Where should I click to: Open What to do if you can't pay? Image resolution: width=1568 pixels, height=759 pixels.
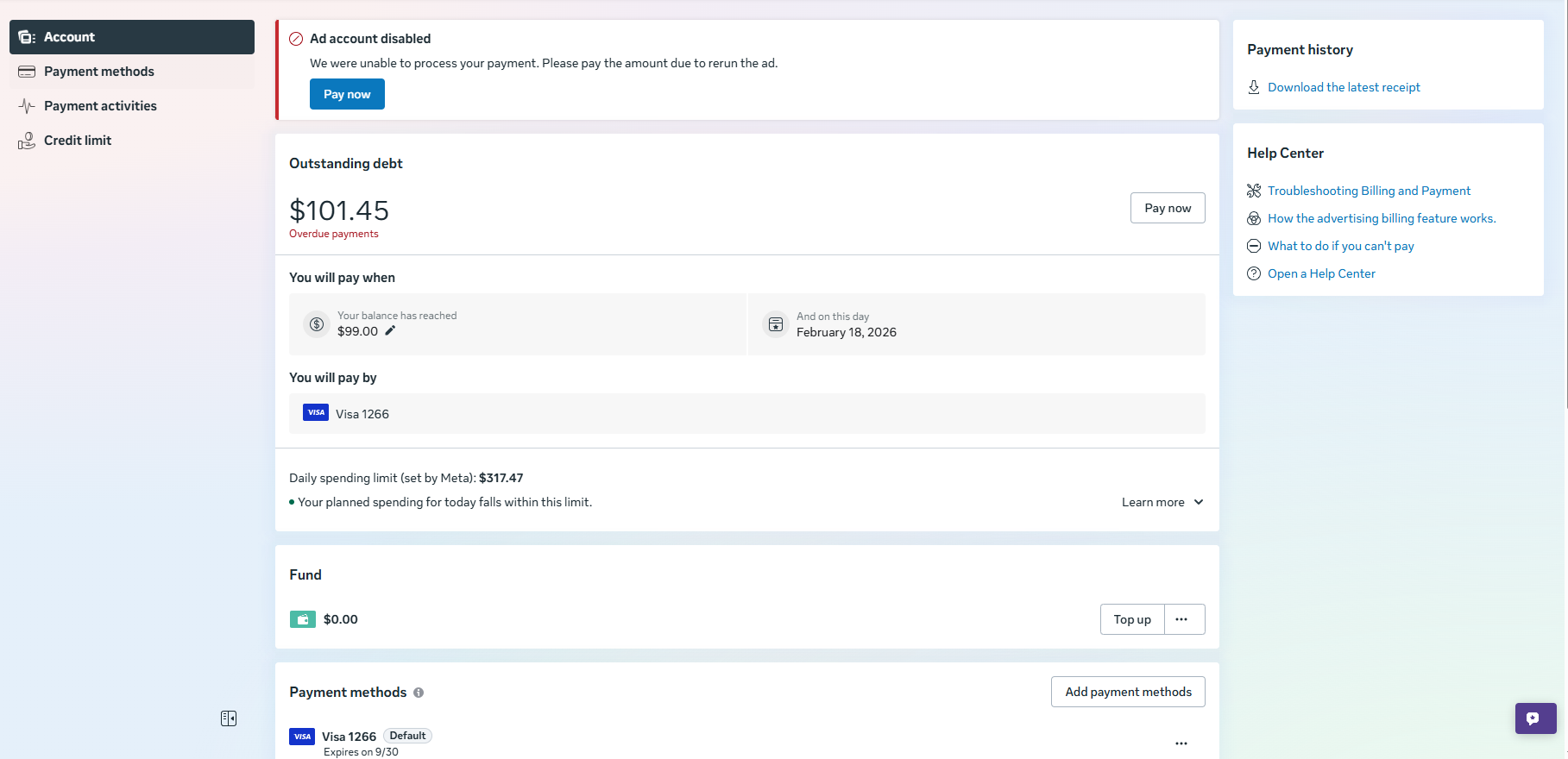pyautogui.click(x=1340, y=246)
